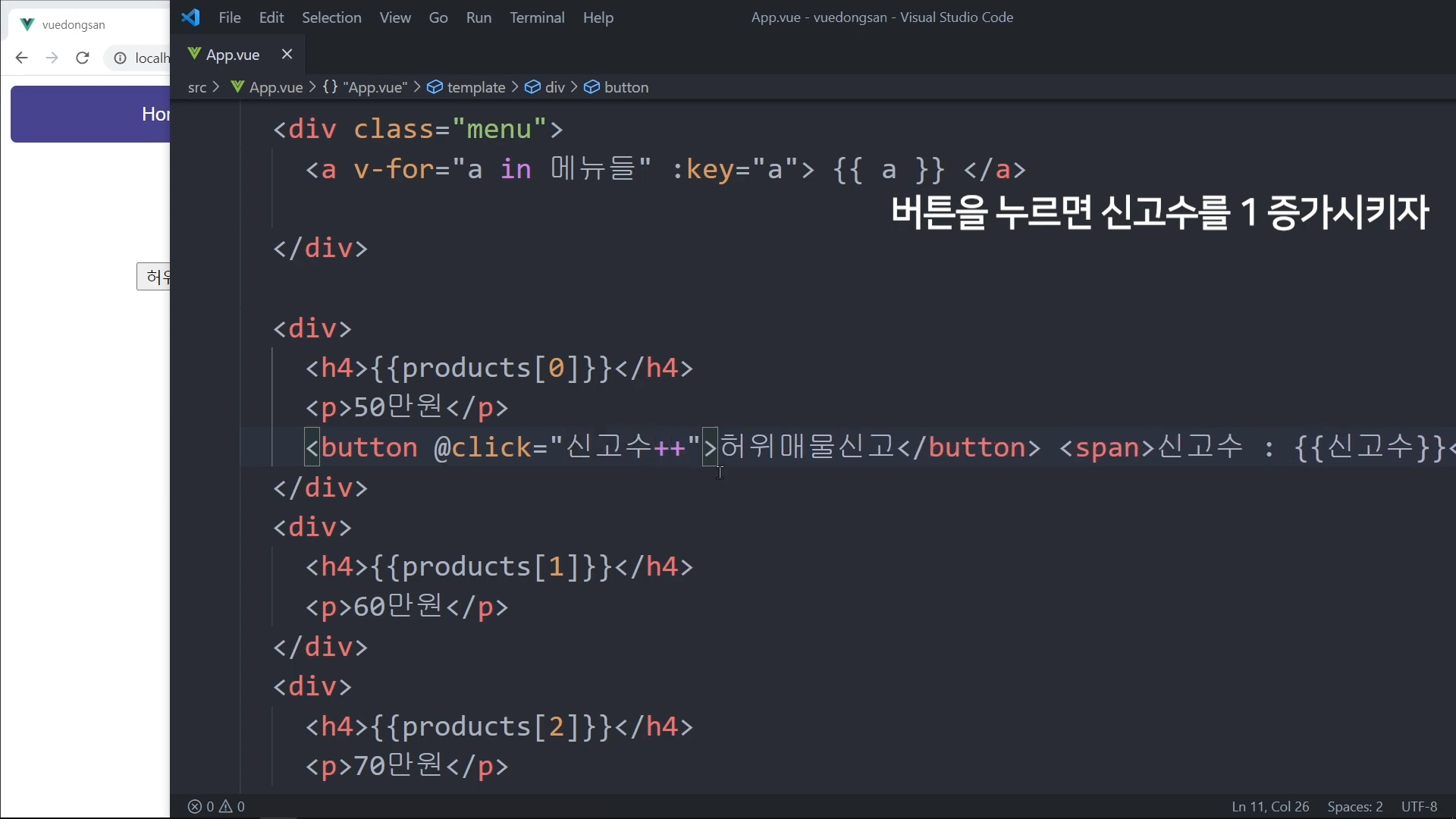This screenshot has height=819, width=1456.
Task: Select the vuedongsan browser tab
Action: pyautogui.click(x=74, y=24)
